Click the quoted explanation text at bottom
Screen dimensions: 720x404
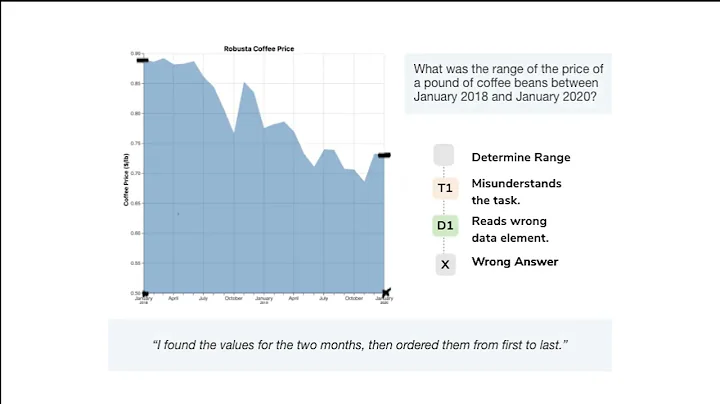pyautogui.click(x=359, y=345)
